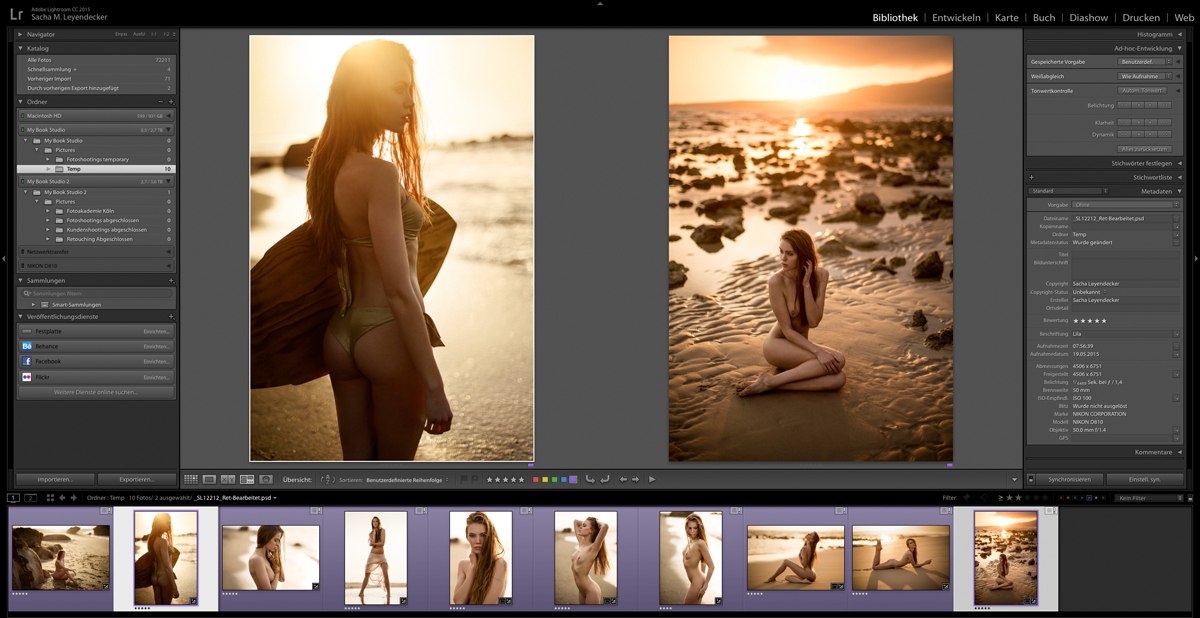
Task: Open Sortieren order dropdown
Action: (407, 480)
